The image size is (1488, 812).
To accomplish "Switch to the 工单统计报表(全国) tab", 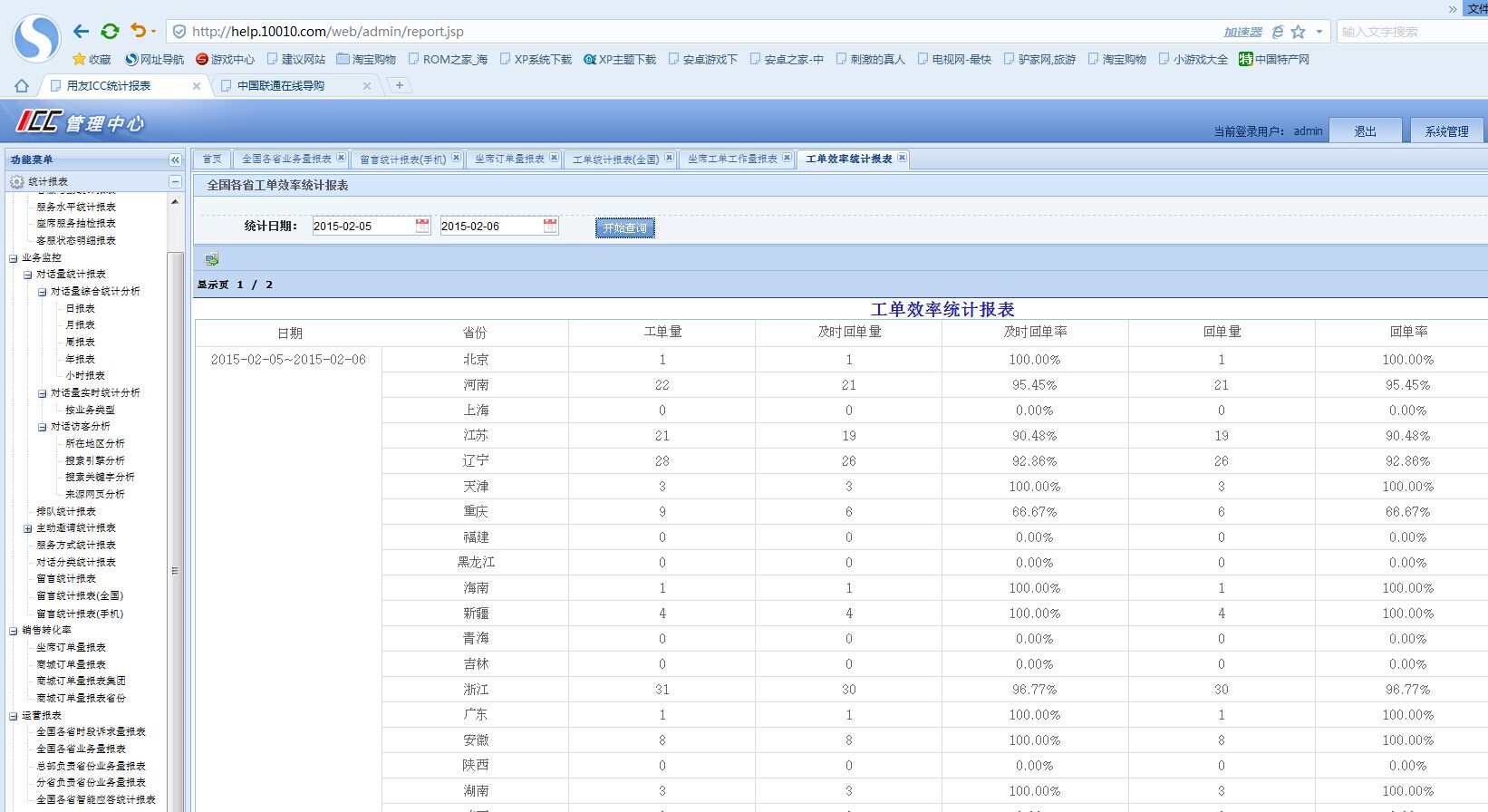I will click(x=615, y=159).
